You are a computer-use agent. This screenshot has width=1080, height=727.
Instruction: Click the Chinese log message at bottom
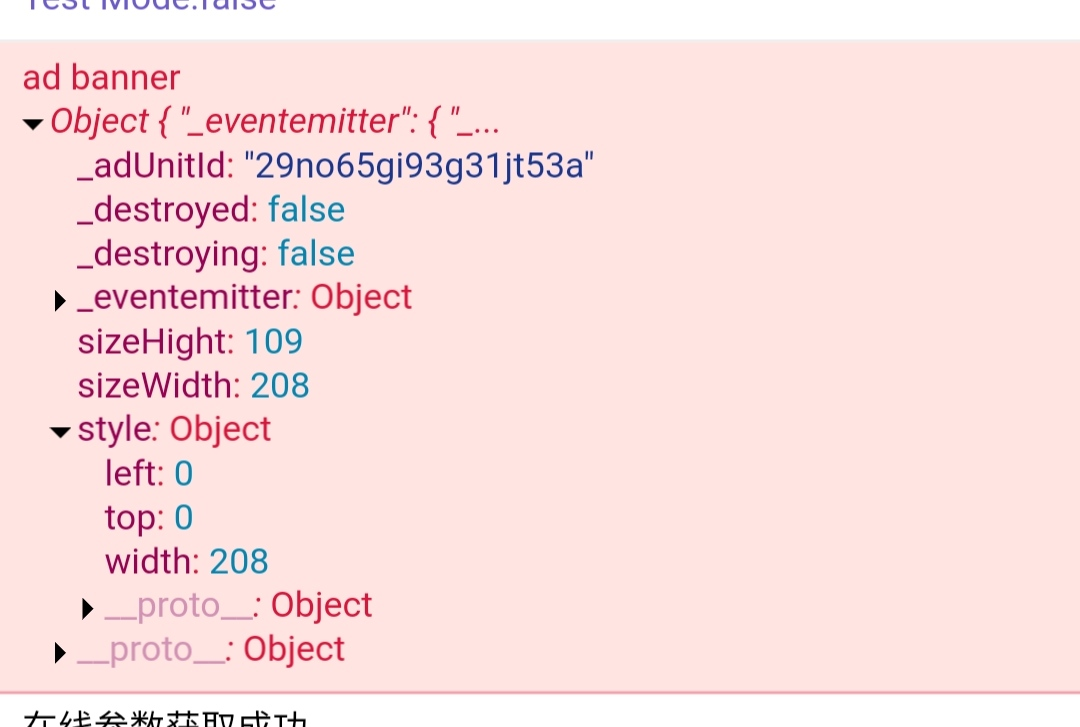click(165, 718)
